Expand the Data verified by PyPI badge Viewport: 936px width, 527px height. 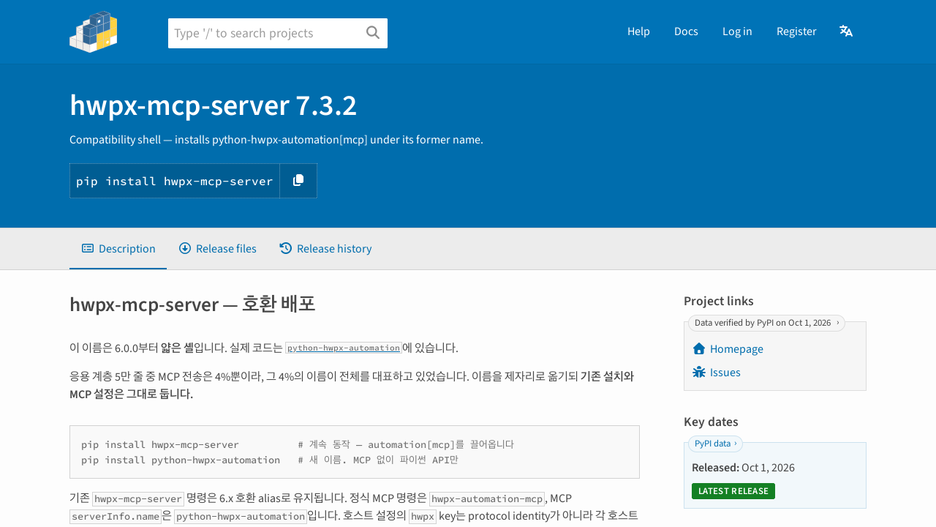point(766,323)
